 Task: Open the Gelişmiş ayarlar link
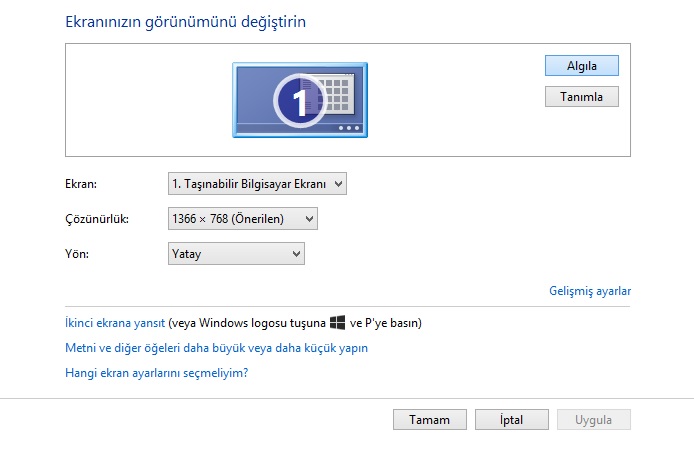(x=590, y=291)
